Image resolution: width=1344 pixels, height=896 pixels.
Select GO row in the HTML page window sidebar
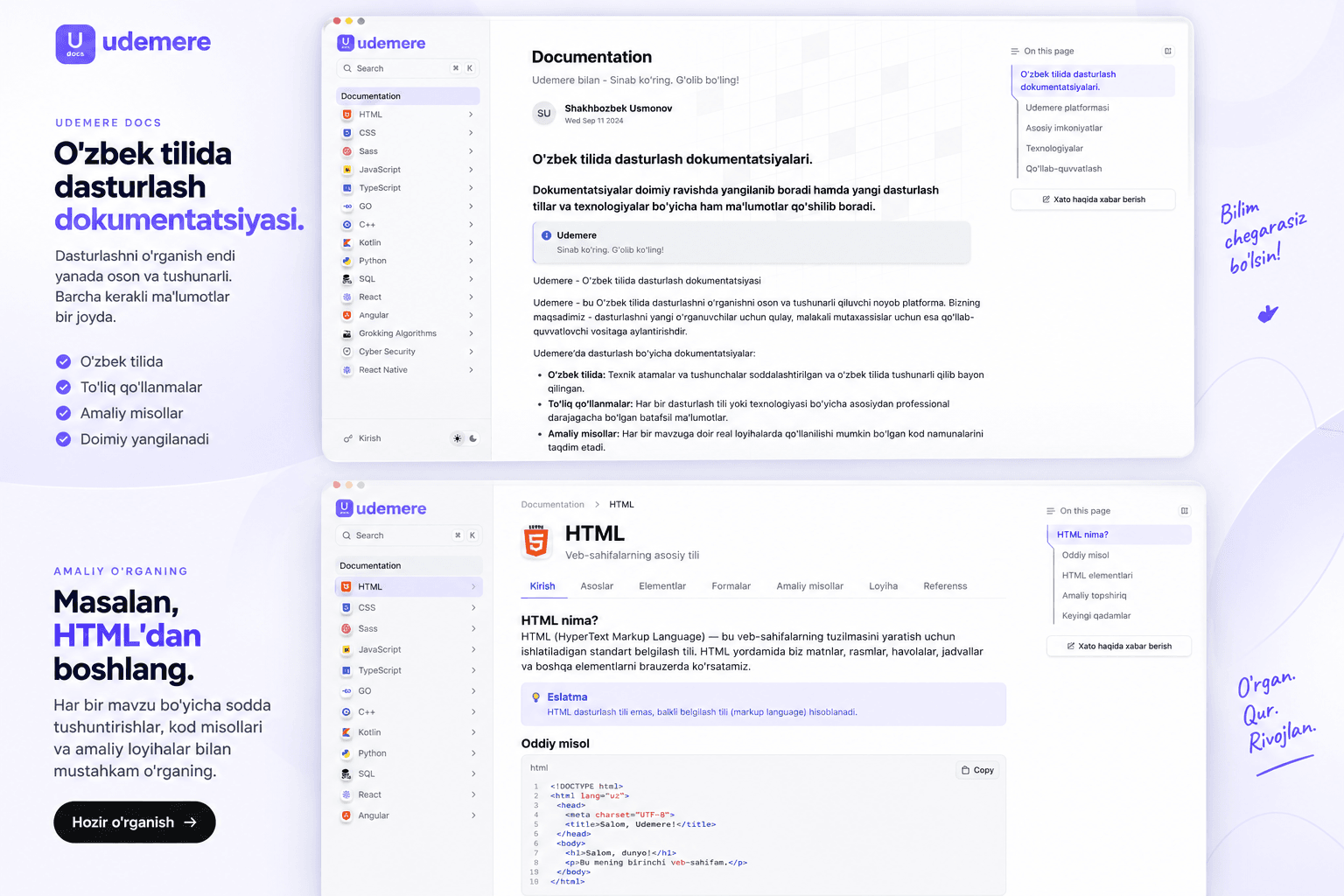[409, 691]
